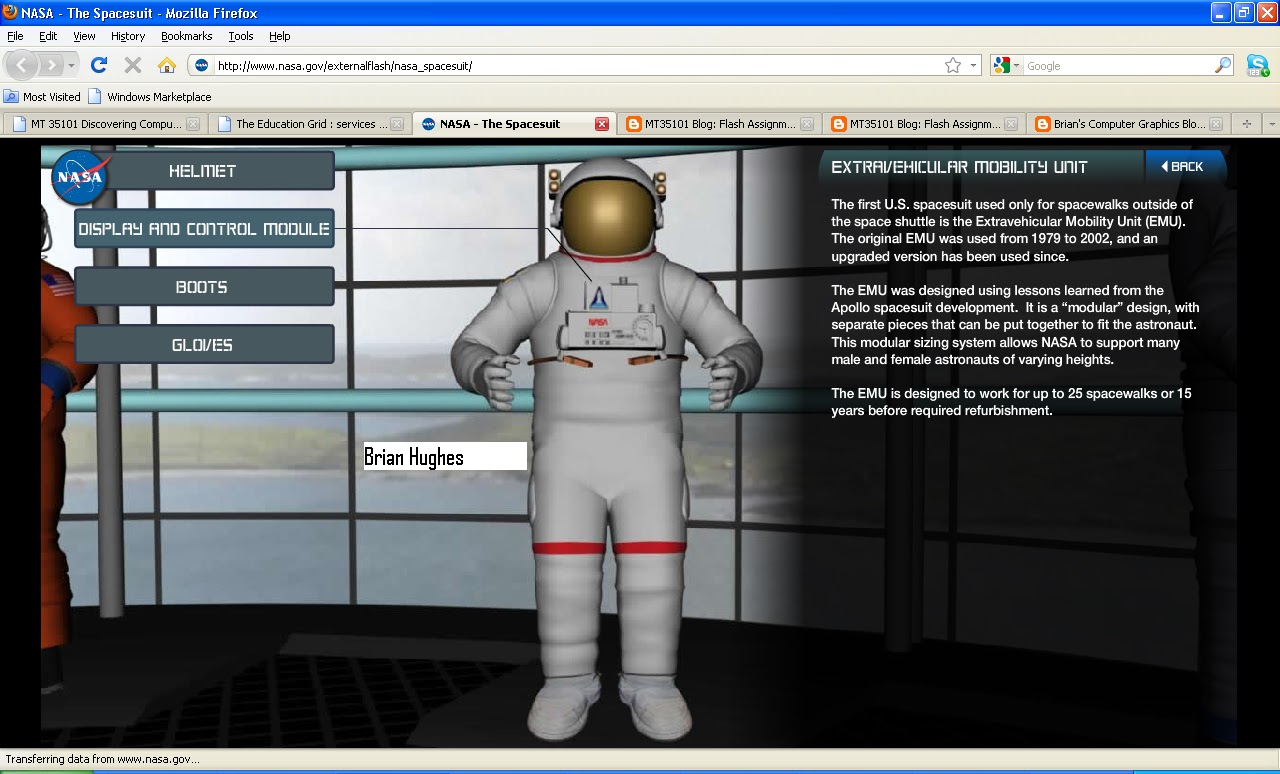This screenshot has width=1280, height=774.
Task: Click the Google search box
Action: (1118, 65)
